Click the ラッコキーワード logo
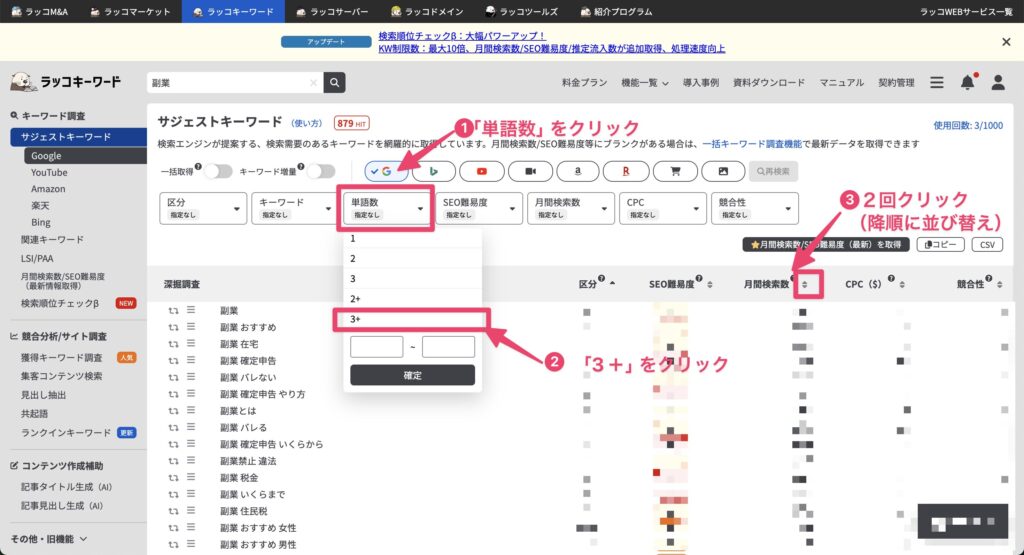Image resolution: width=1024 pixels, height=555 pixels. 65,82
